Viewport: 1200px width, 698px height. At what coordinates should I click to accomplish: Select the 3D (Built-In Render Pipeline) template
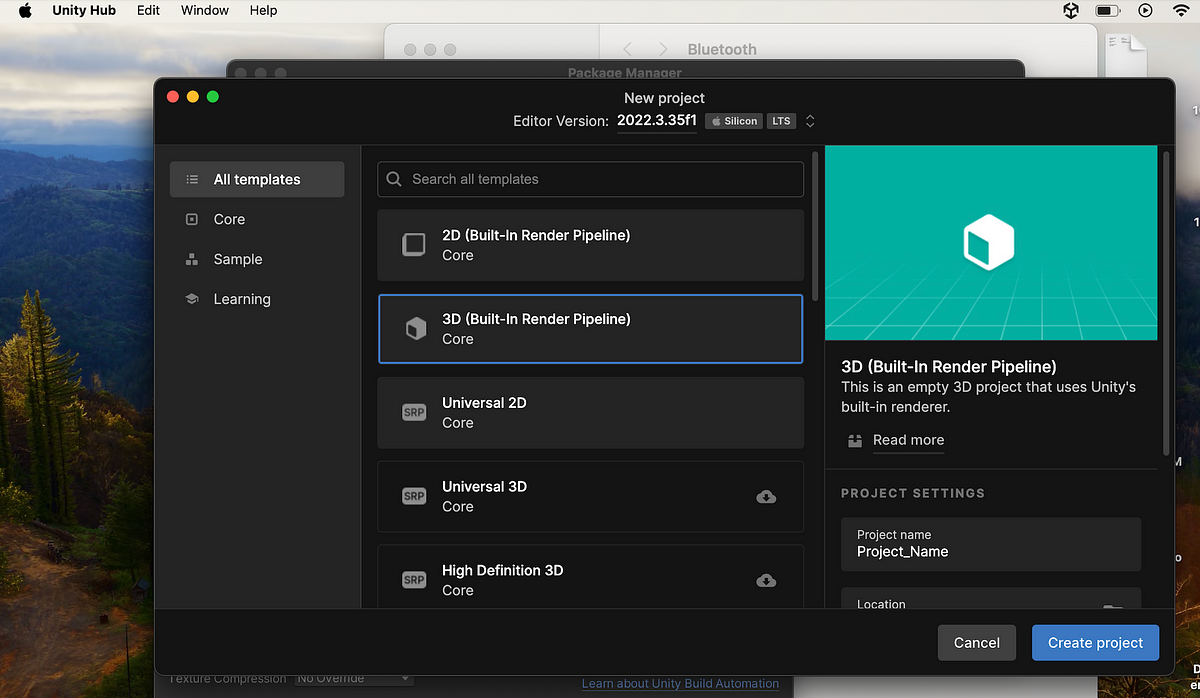coord(590,329)
